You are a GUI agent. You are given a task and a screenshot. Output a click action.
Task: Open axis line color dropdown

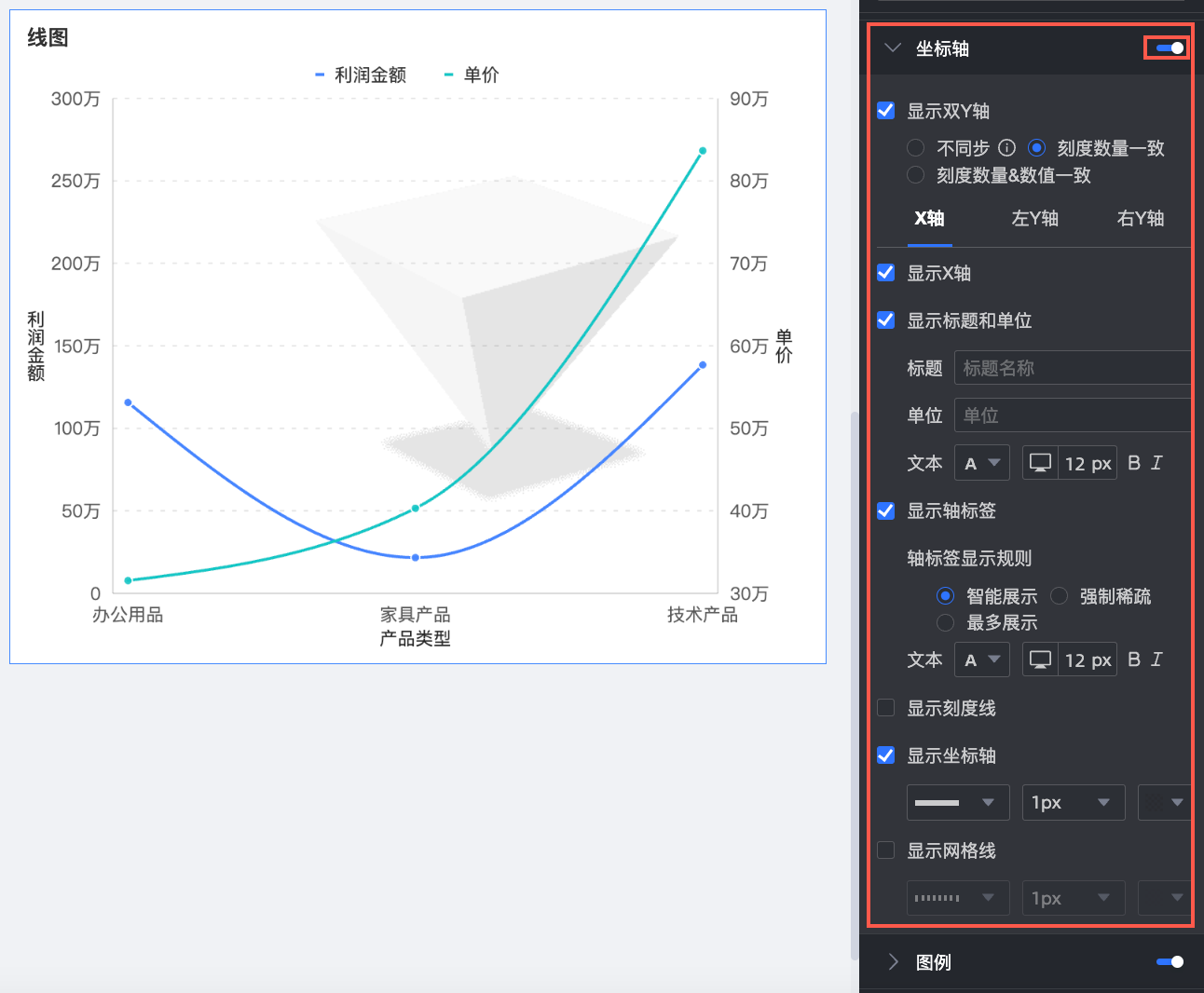tap(1165, 802)
